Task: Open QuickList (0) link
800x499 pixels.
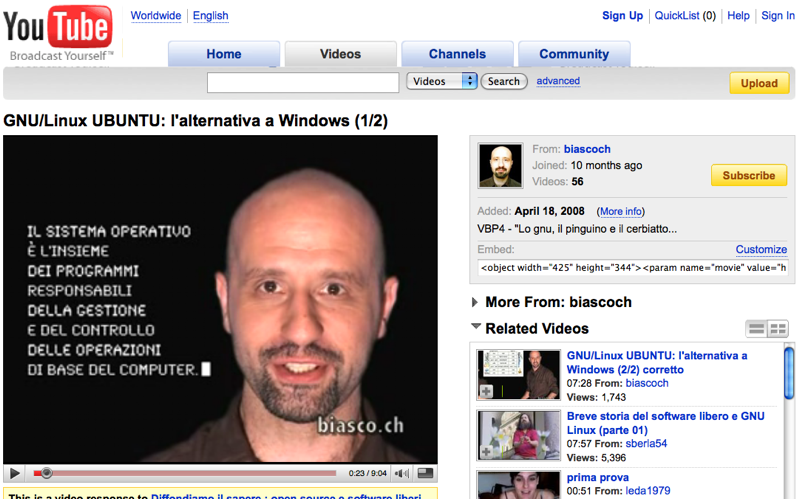Action: [x=685, y=16]
